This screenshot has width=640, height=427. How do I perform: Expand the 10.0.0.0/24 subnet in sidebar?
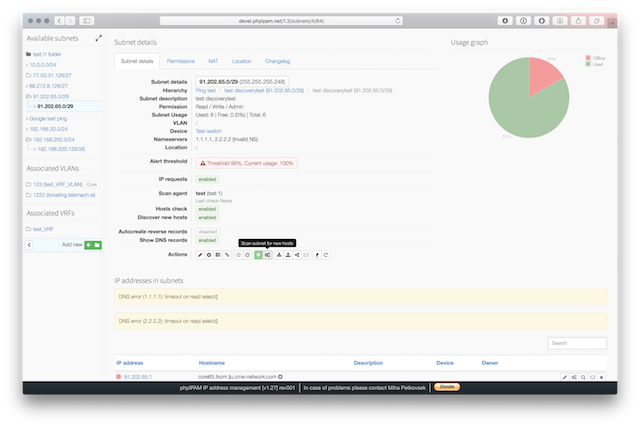[x=48, y=63]
